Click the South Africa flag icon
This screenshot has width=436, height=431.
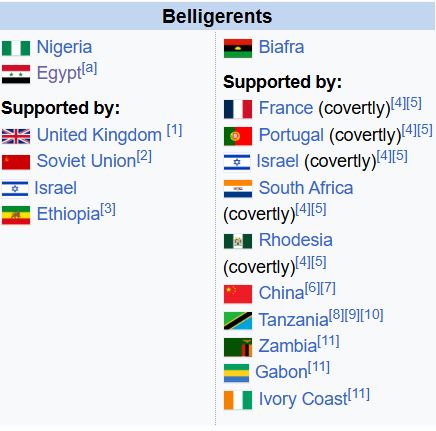(x=238, y=189)
